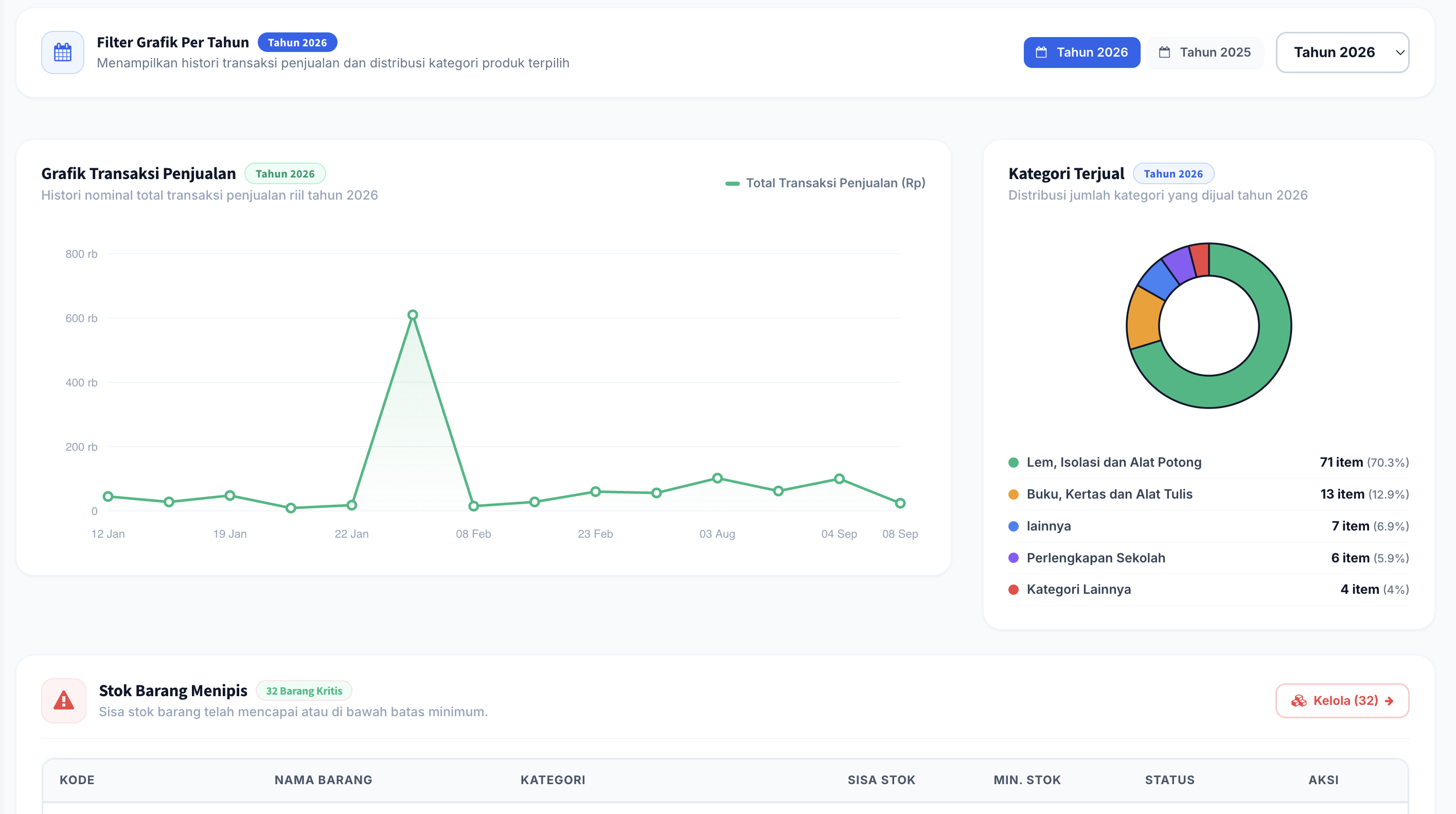The height and width of the screenshot is (814, 1456).
Task: Select Buku, Kertas dan Alat Tulis legend row
Action: pyautogui.click(x=1209, y=494)
